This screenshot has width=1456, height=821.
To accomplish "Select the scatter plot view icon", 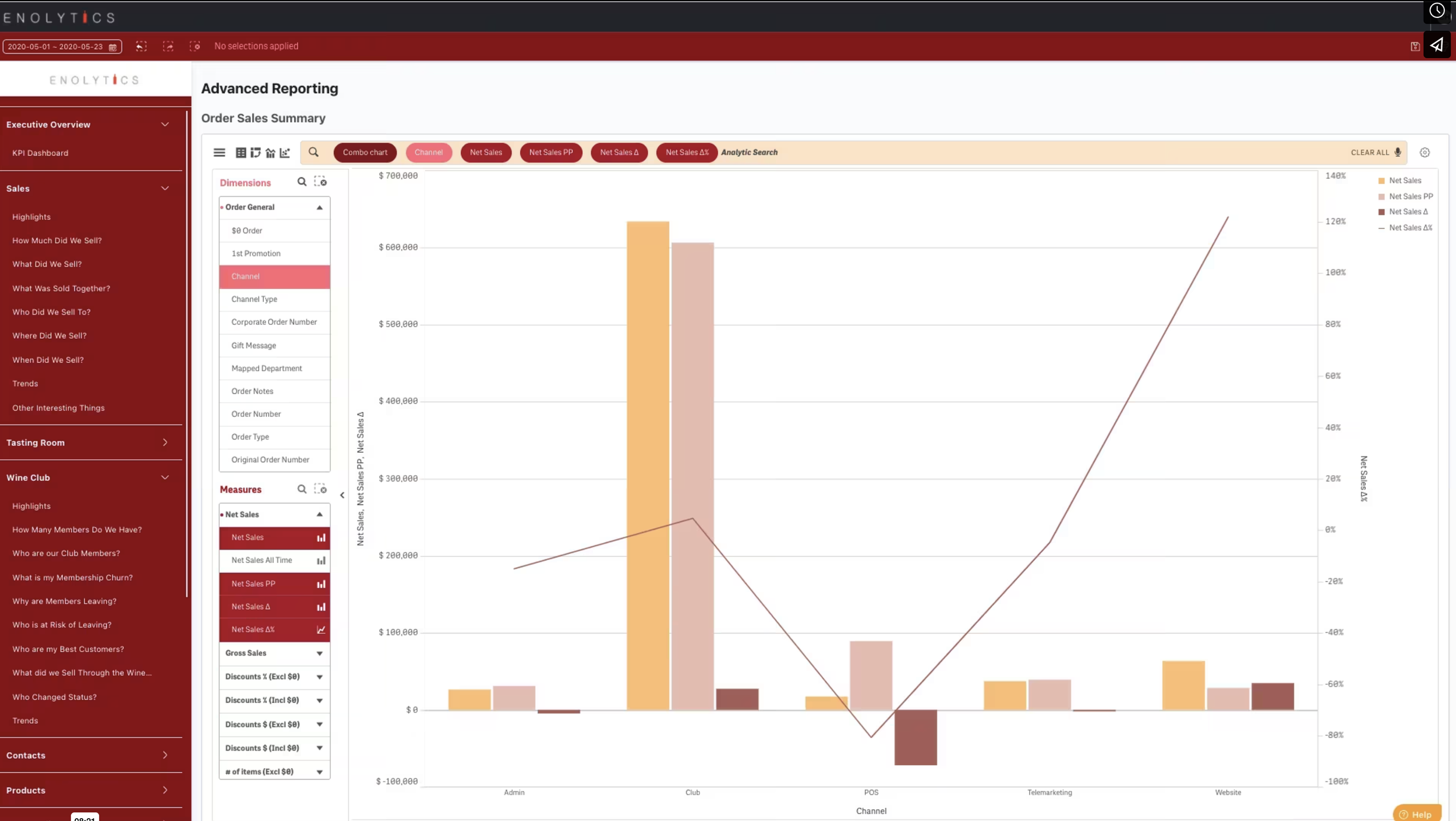I will pyautogui.click(x=285, y=153).
